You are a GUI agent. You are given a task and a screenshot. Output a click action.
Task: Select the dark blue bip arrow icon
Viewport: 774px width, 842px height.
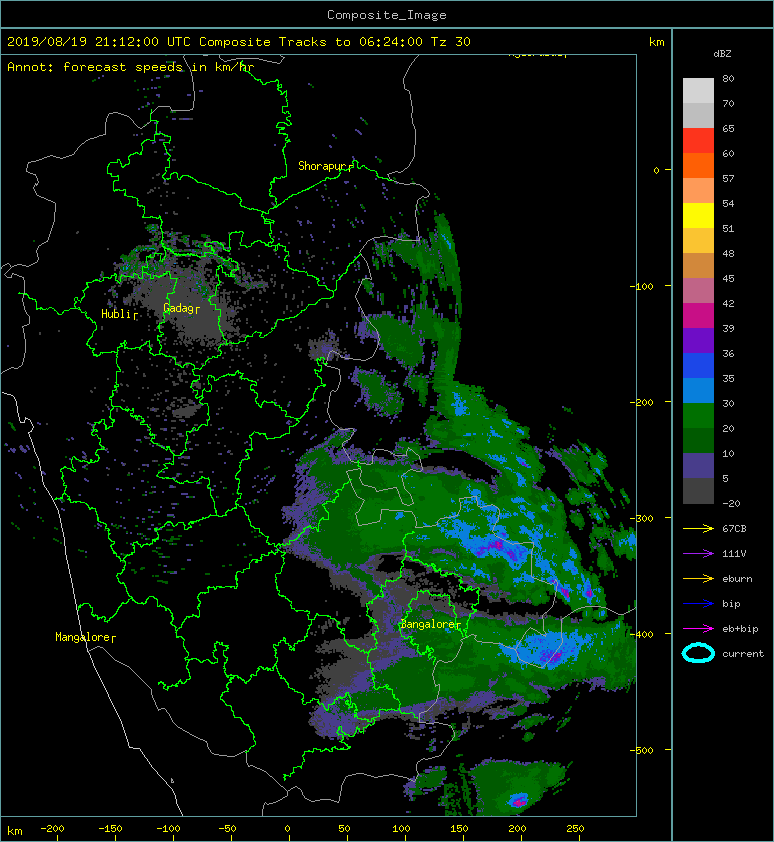pos(698,604)
